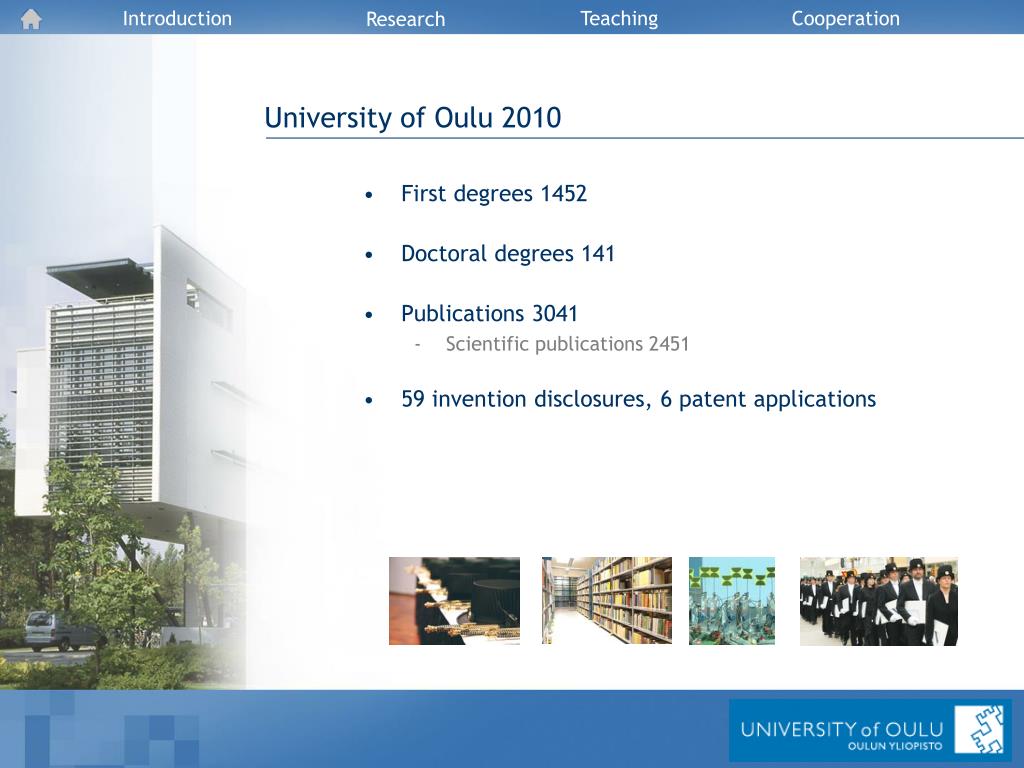Click the home icon in the navigation bar
Image resolution: width=1024 pixels, height=768 pixels.
coord(31,19)
